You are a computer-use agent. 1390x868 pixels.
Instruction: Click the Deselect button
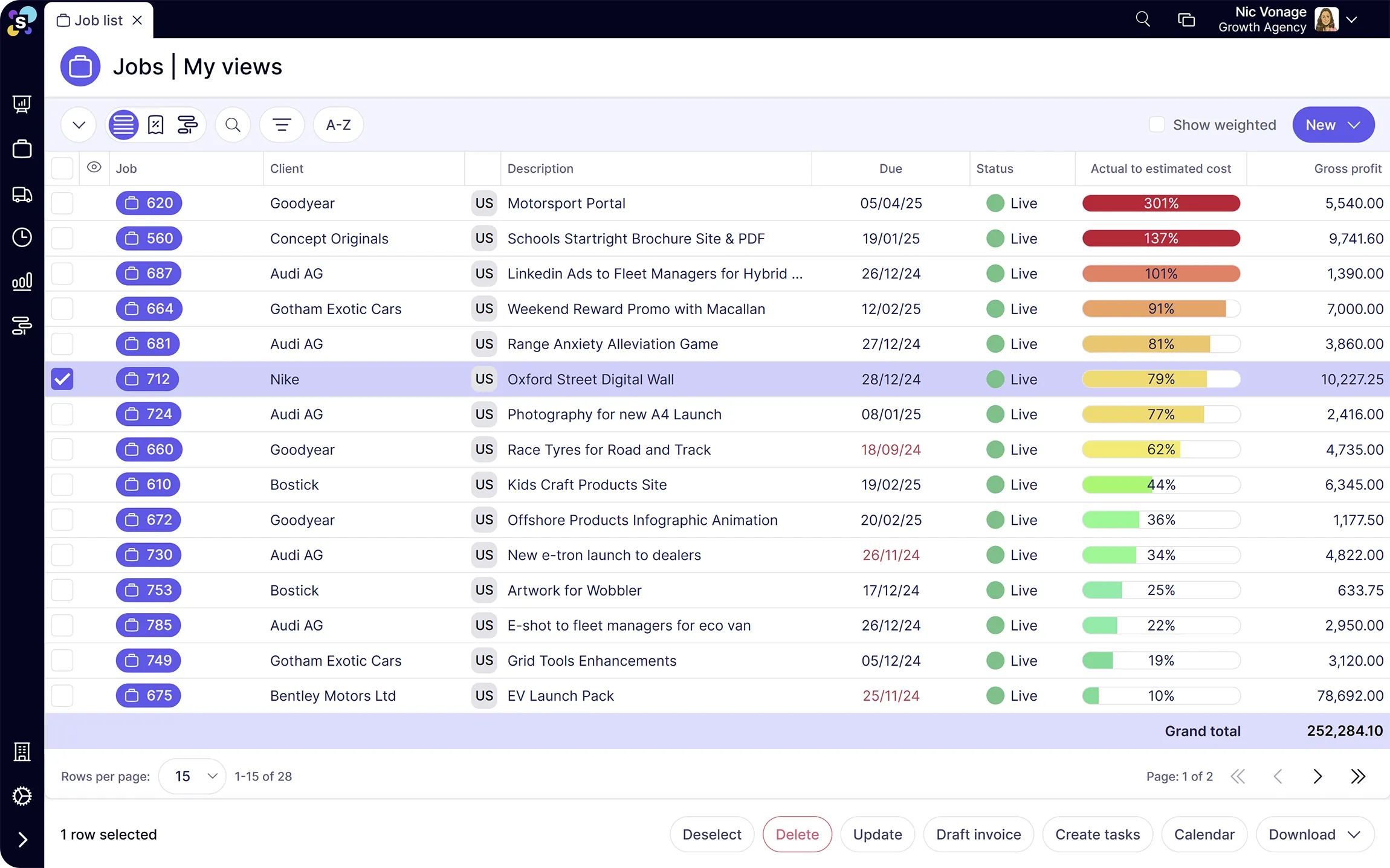pos(712,834)
